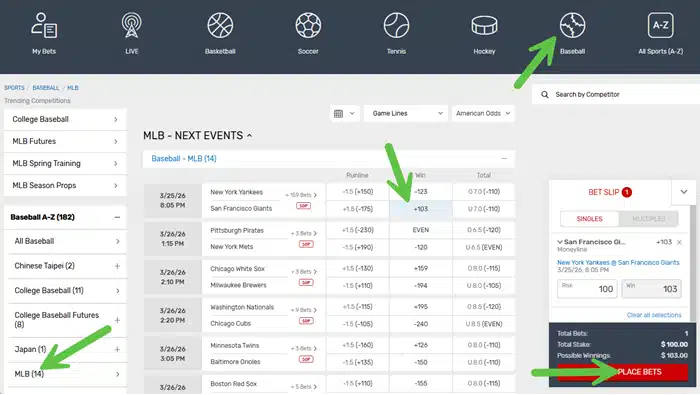This screenshot has height=395, width=700.
Task: Open calendar view icon dropdown
Action: coord(344,113)
